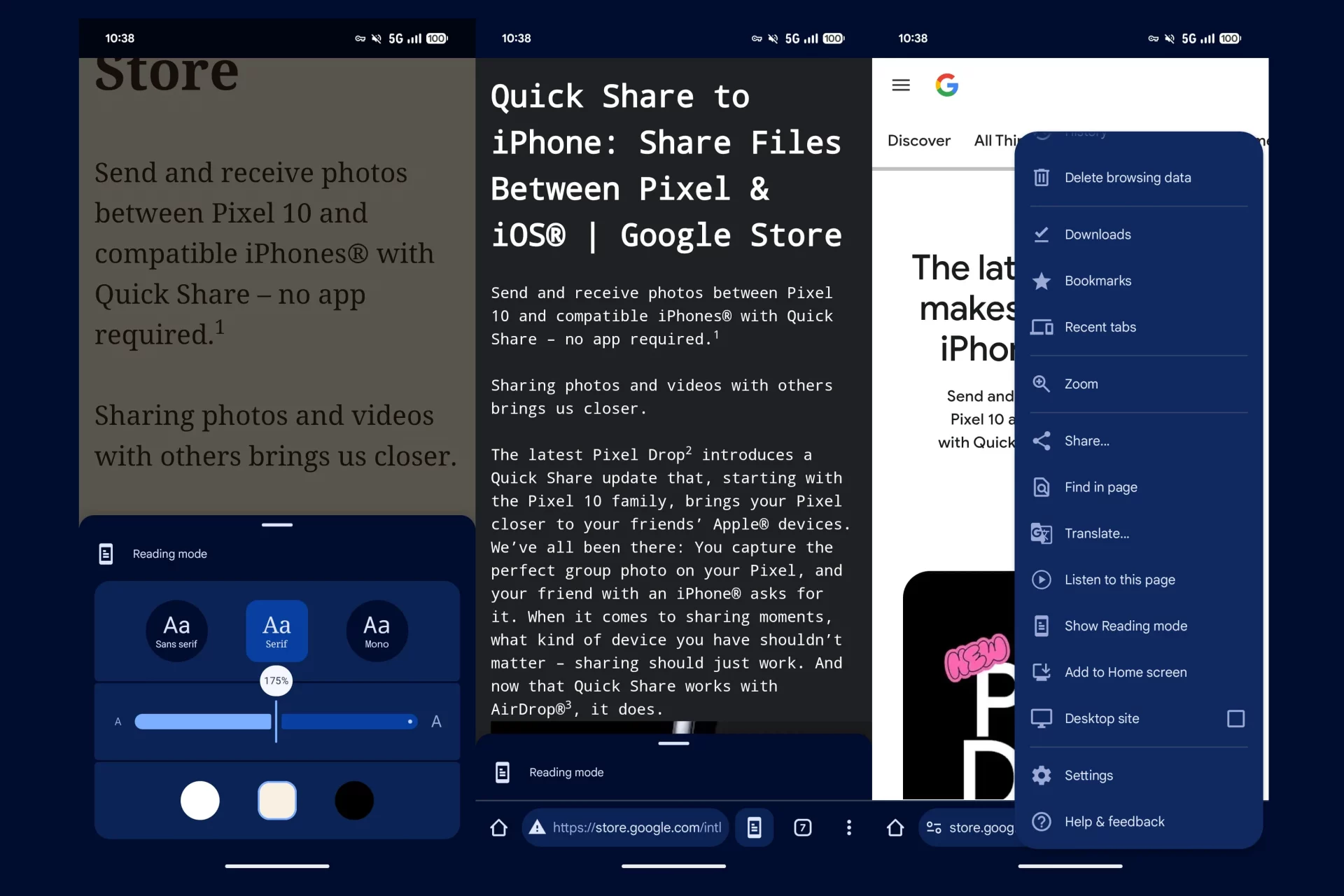This screenshot has width=1344, height=896.
Task: Check the Desktop site checkbox
Action: click(x=1235, y=718)
